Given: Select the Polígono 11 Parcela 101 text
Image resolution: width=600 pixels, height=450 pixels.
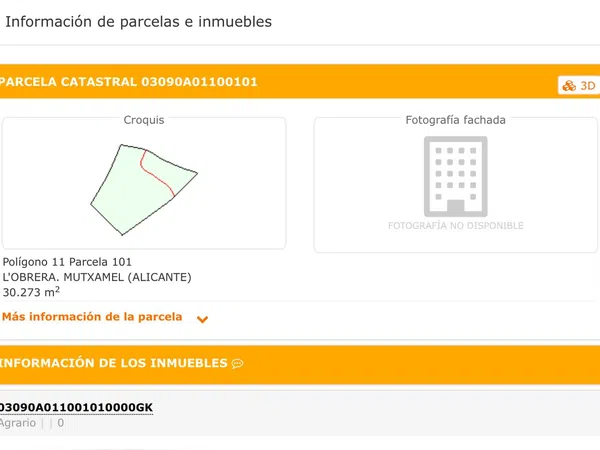Looking at the screenshot, I should [x=68, y=261].
